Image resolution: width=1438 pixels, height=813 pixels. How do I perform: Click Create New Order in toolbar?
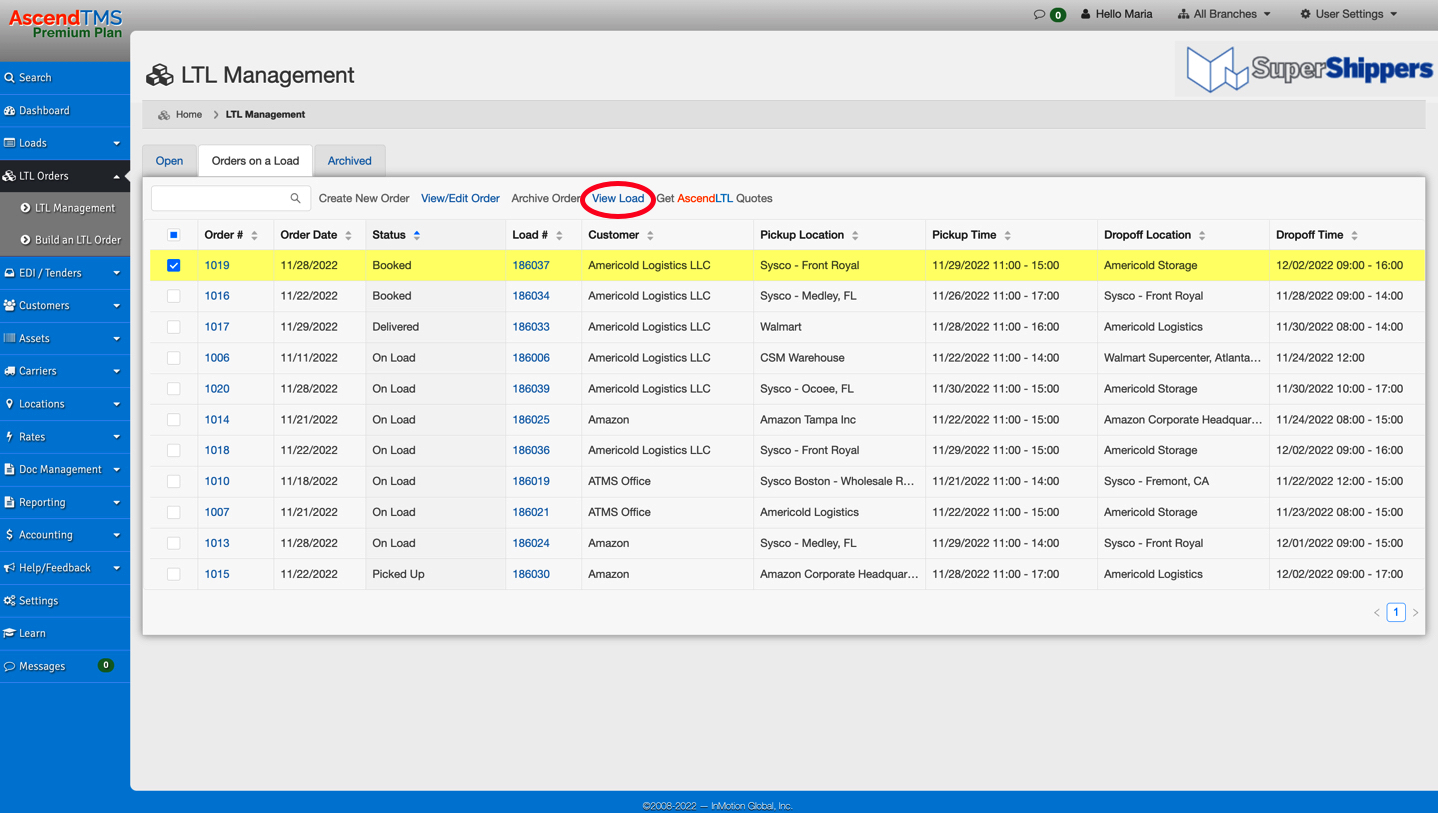click(x=364, y=198)
